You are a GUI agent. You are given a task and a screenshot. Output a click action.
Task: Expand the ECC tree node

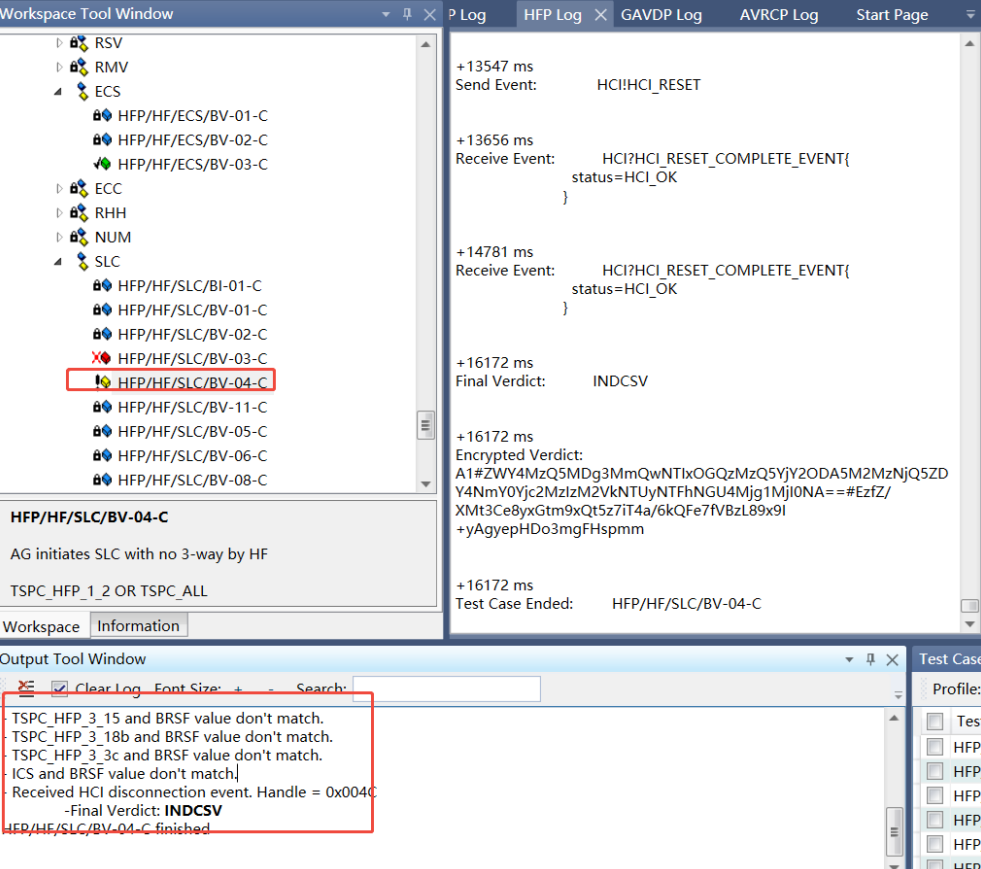[59, 188]
